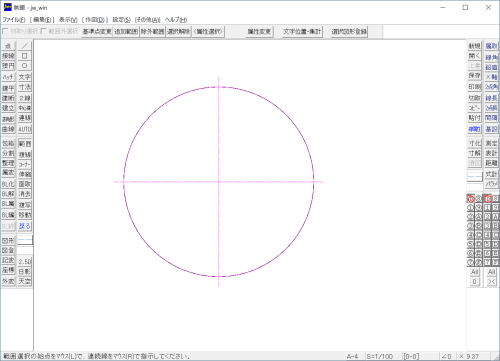Select the 範囲 range selection tool
Image resolution: width=500 pixels, height=361 pixels.
(x=25, y=144)
